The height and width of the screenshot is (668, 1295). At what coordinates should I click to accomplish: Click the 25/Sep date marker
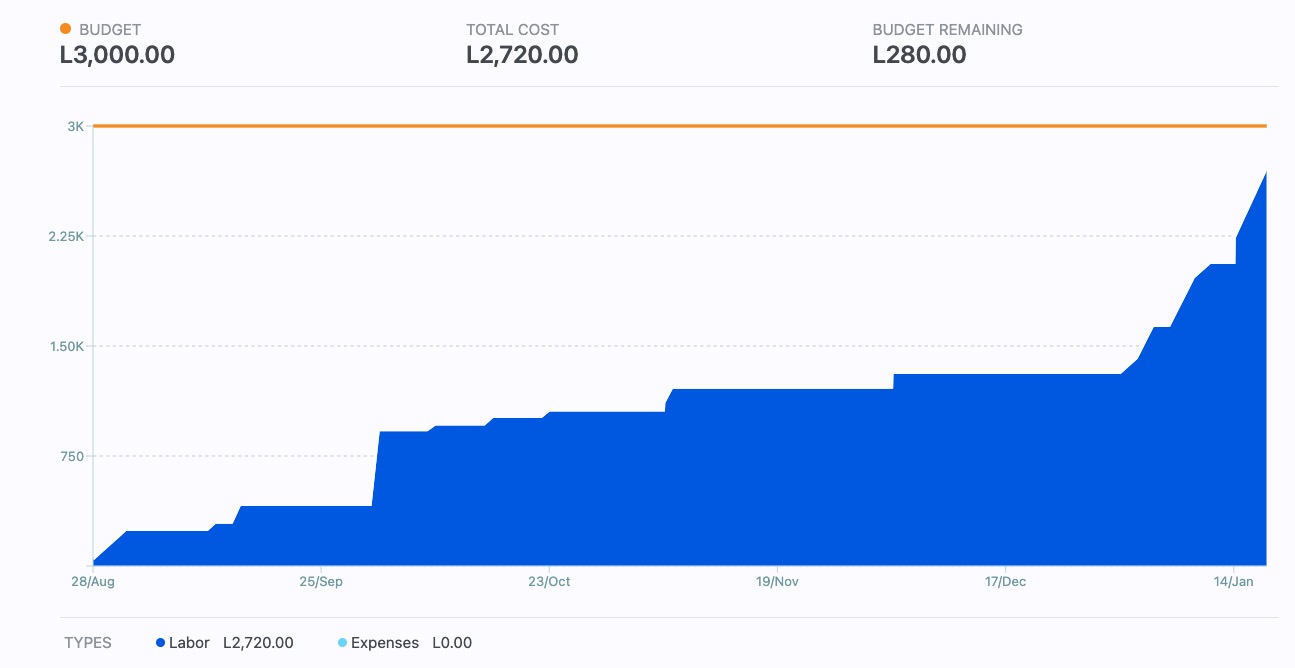pyautogui.click(x=320, y=582)
